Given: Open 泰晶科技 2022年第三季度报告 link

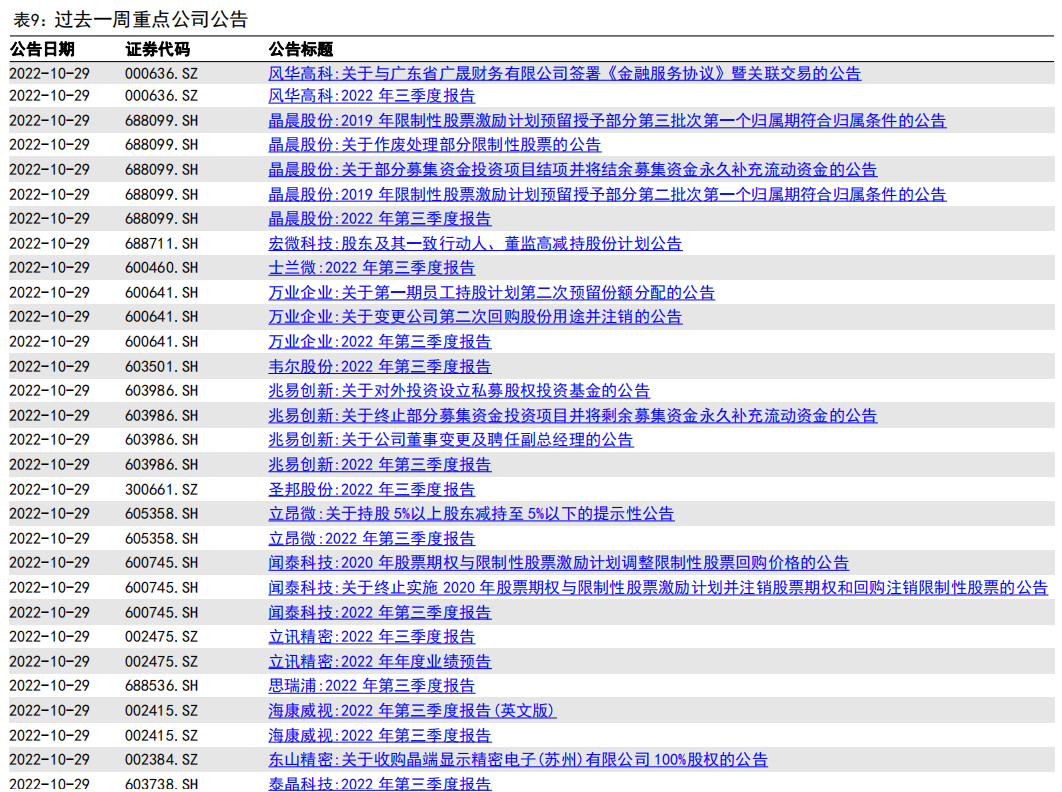Looking at the screenshot, I should click(x=379, y=784).
